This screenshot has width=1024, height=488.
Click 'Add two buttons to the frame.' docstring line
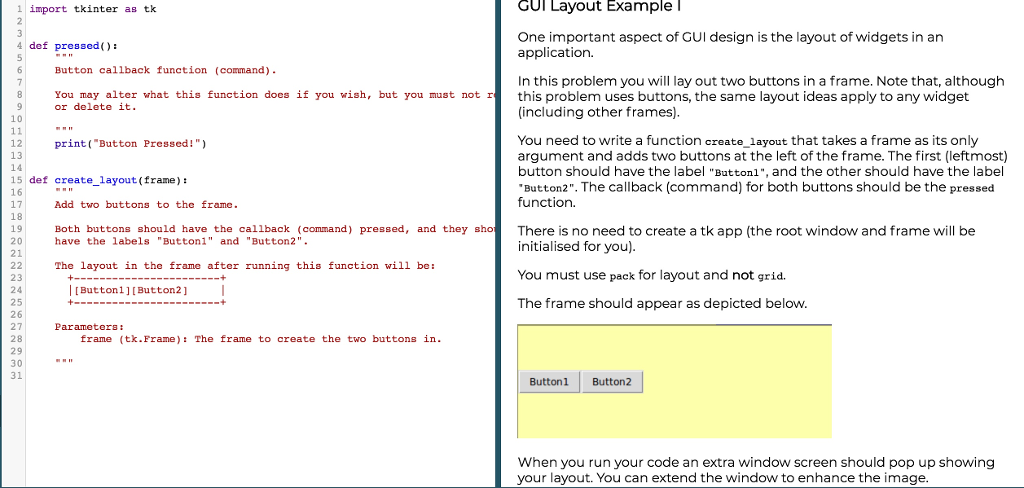pyautogui.click(x=146, y=204)
